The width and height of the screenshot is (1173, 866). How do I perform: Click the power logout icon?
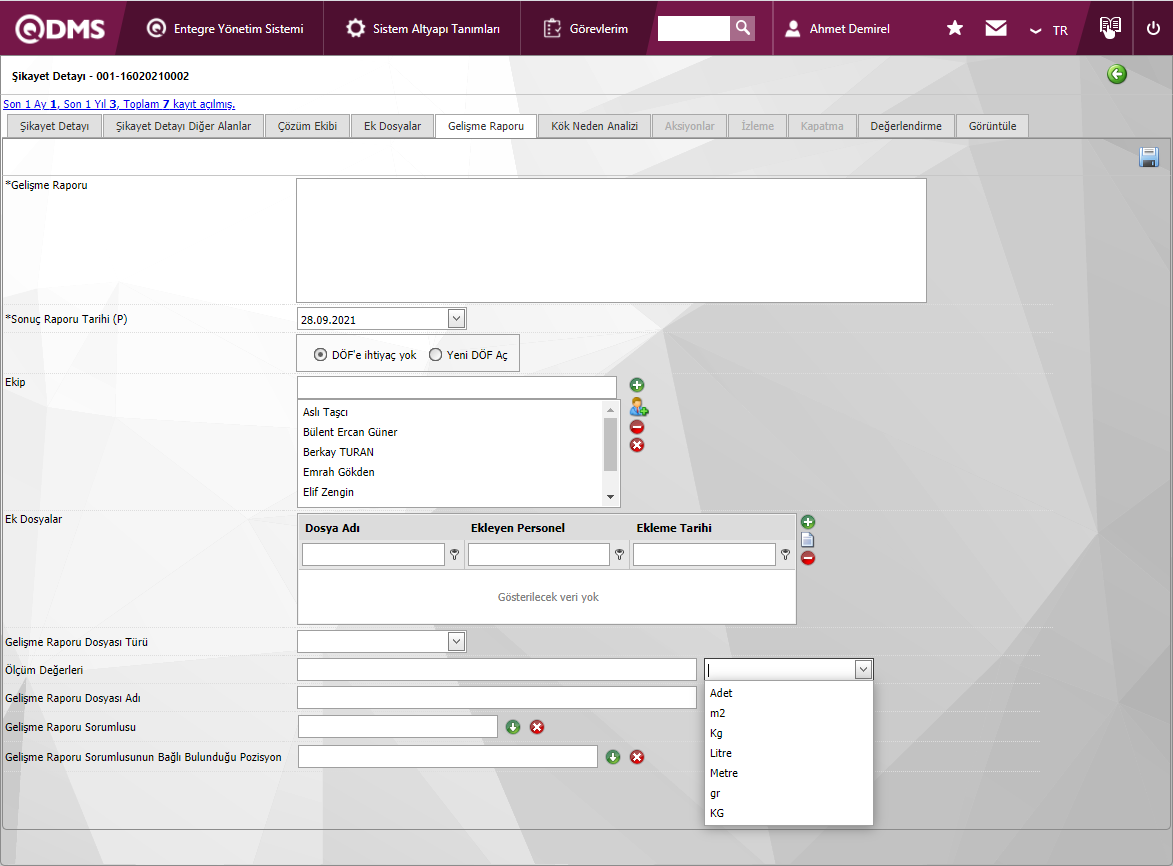coord(1153,28)
